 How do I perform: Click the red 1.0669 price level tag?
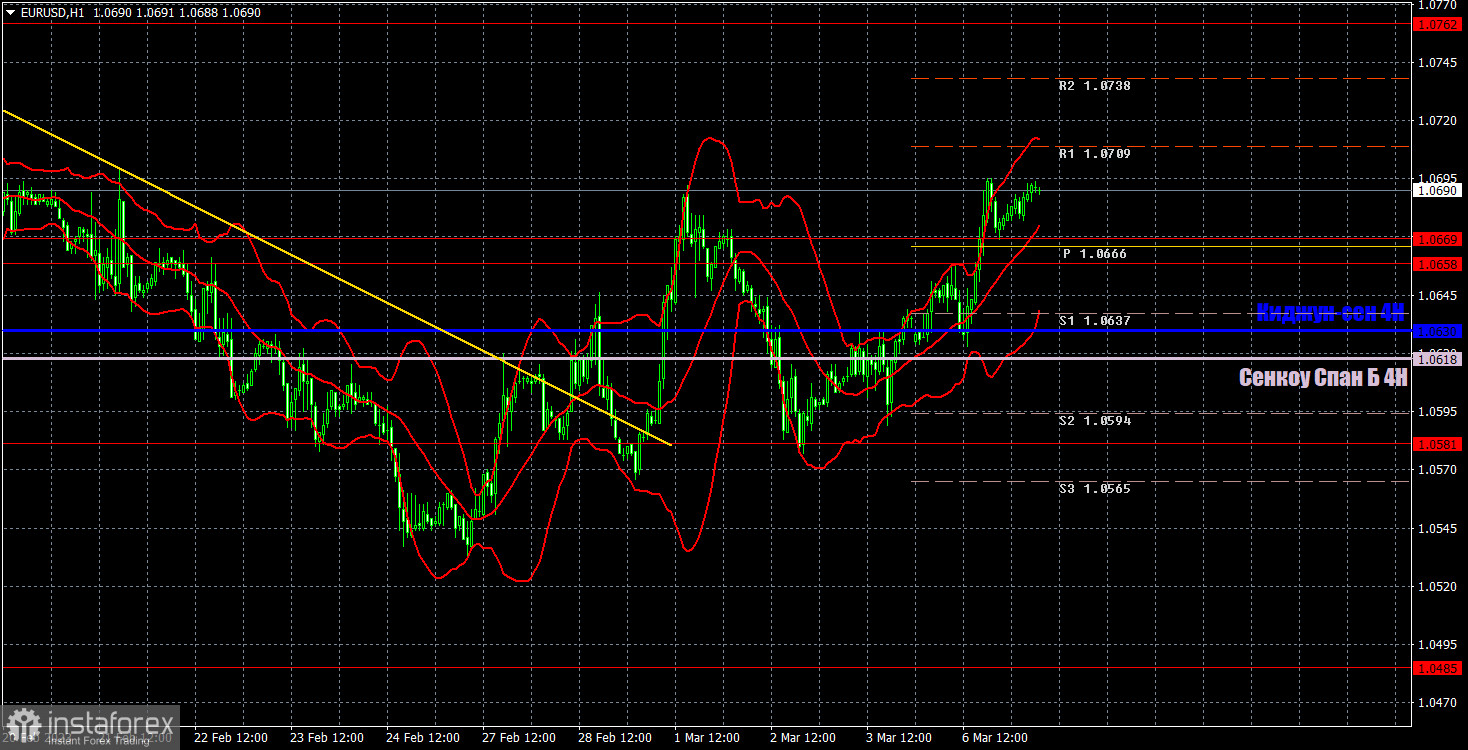click(x=1438, y=239)
